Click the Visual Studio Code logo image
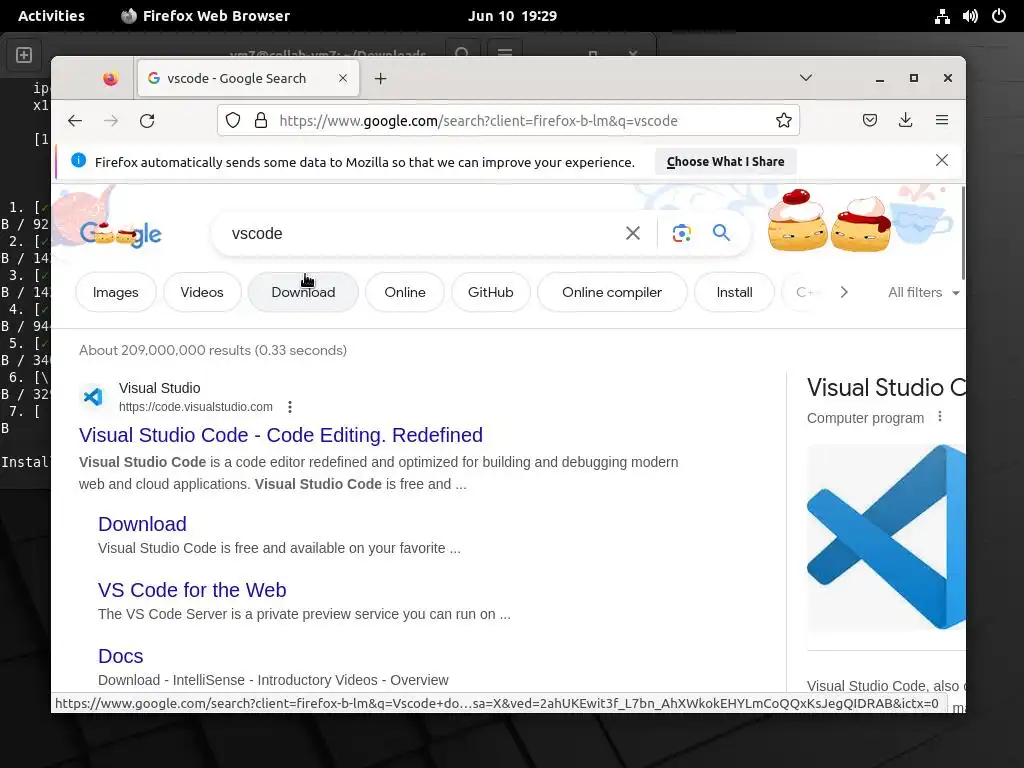Image resolution: width=1024 pixels, height=768 pixels. coord(886,537)
